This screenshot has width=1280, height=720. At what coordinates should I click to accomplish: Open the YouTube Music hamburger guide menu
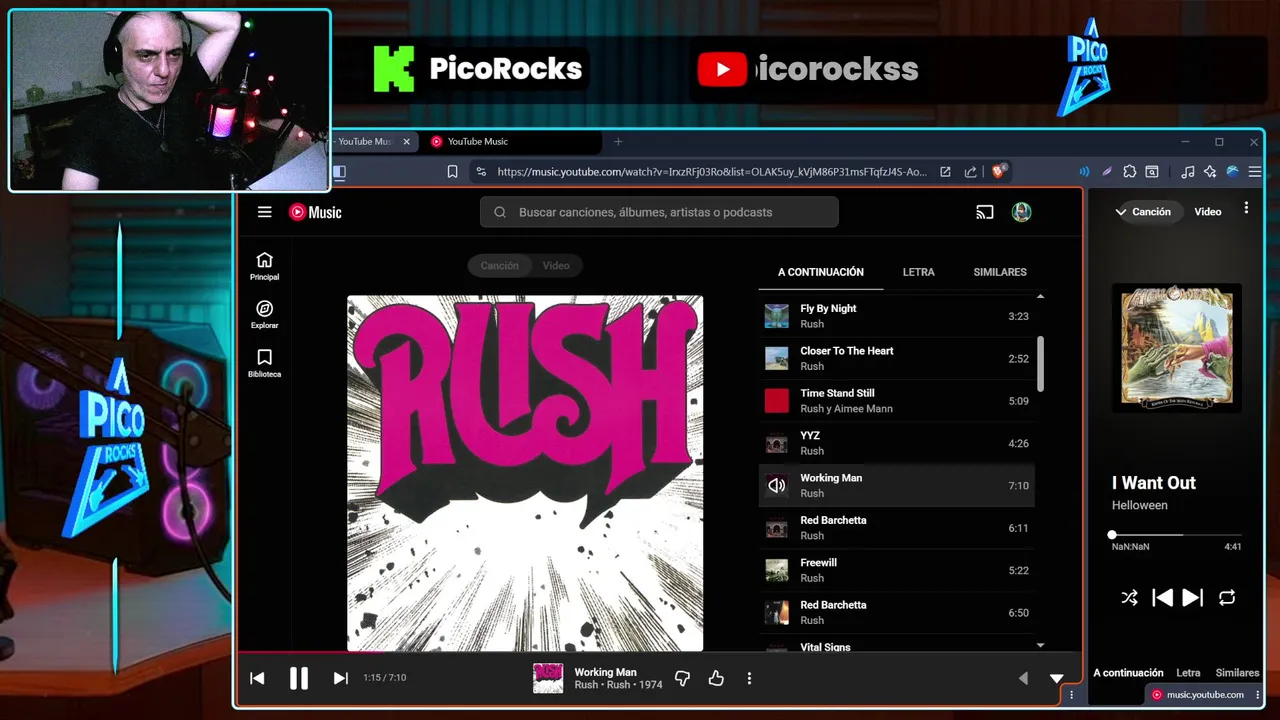(264, 212)
